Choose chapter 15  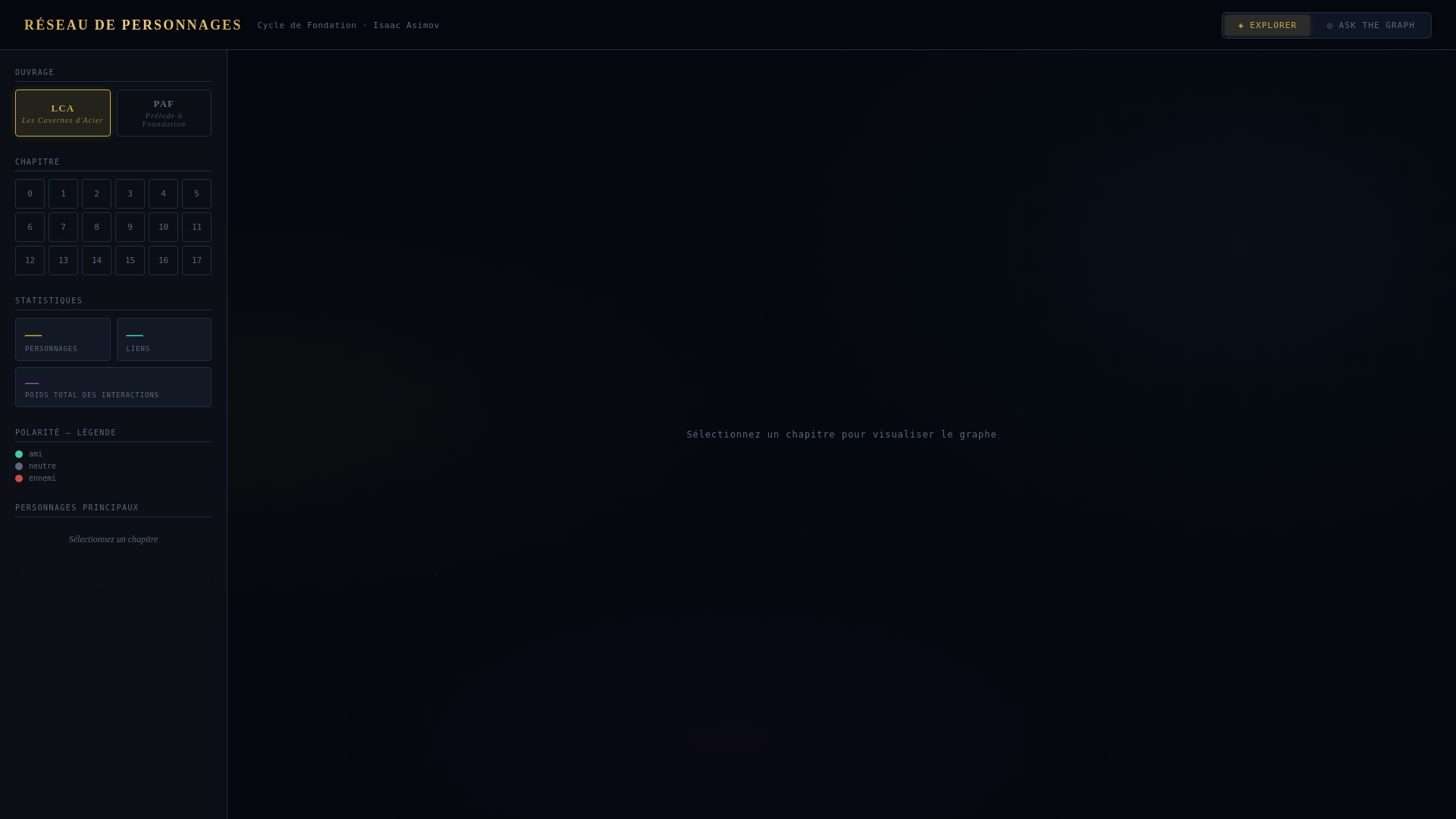pyautogui.click(x=130, y=261)
